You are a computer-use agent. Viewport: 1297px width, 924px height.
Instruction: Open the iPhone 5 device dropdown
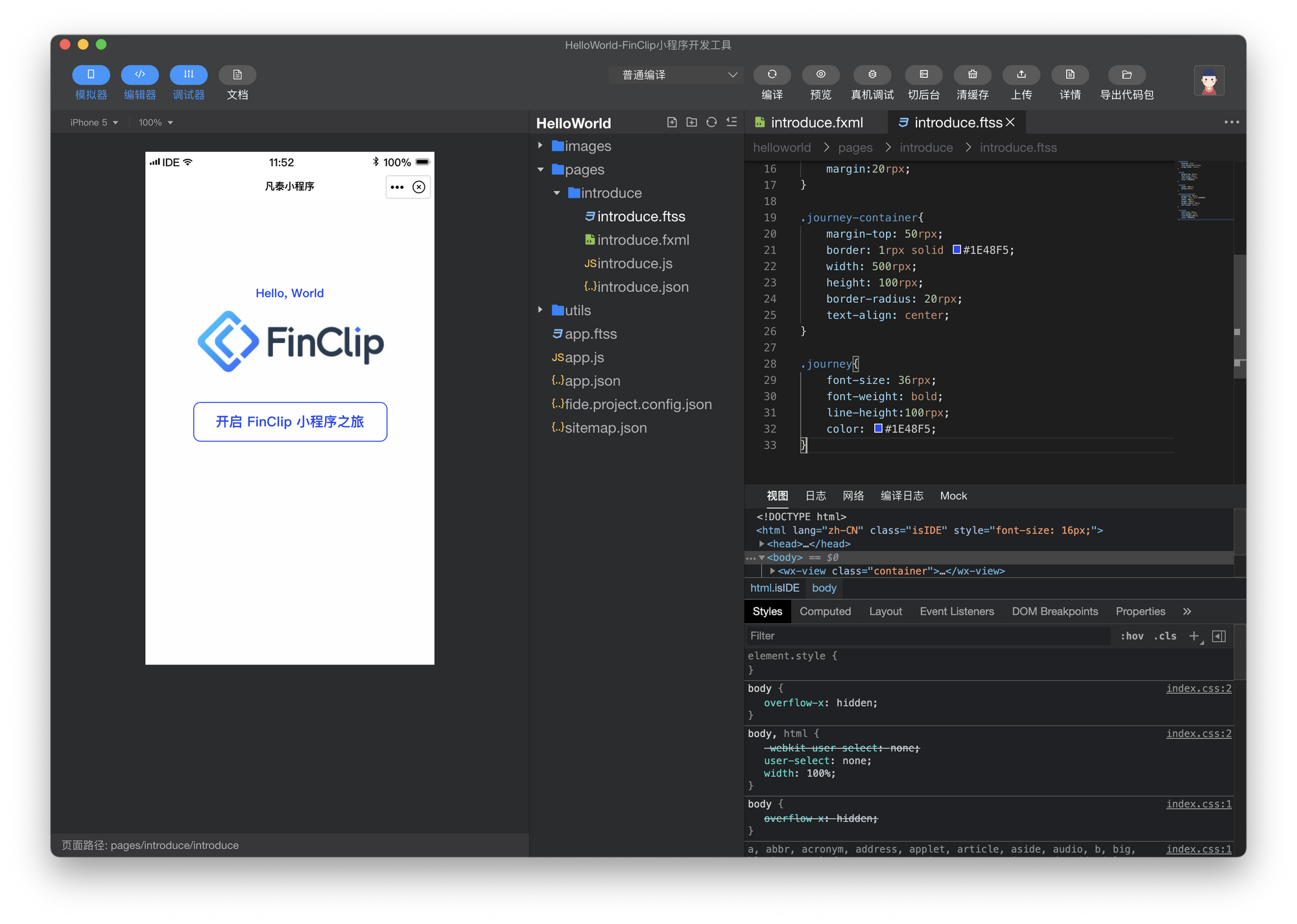94,123
